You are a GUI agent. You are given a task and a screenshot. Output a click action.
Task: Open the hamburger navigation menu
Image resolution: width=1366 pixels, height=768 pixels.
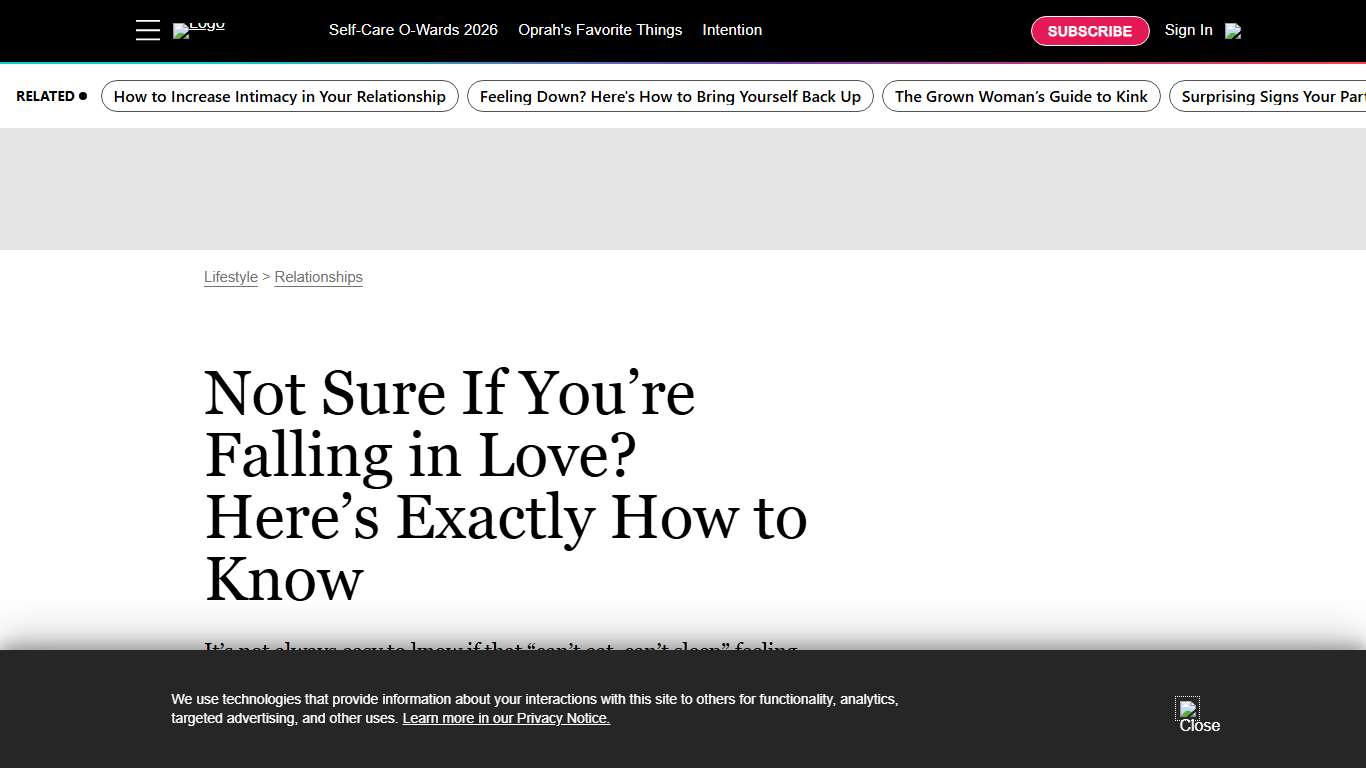(x=147, y=30)
